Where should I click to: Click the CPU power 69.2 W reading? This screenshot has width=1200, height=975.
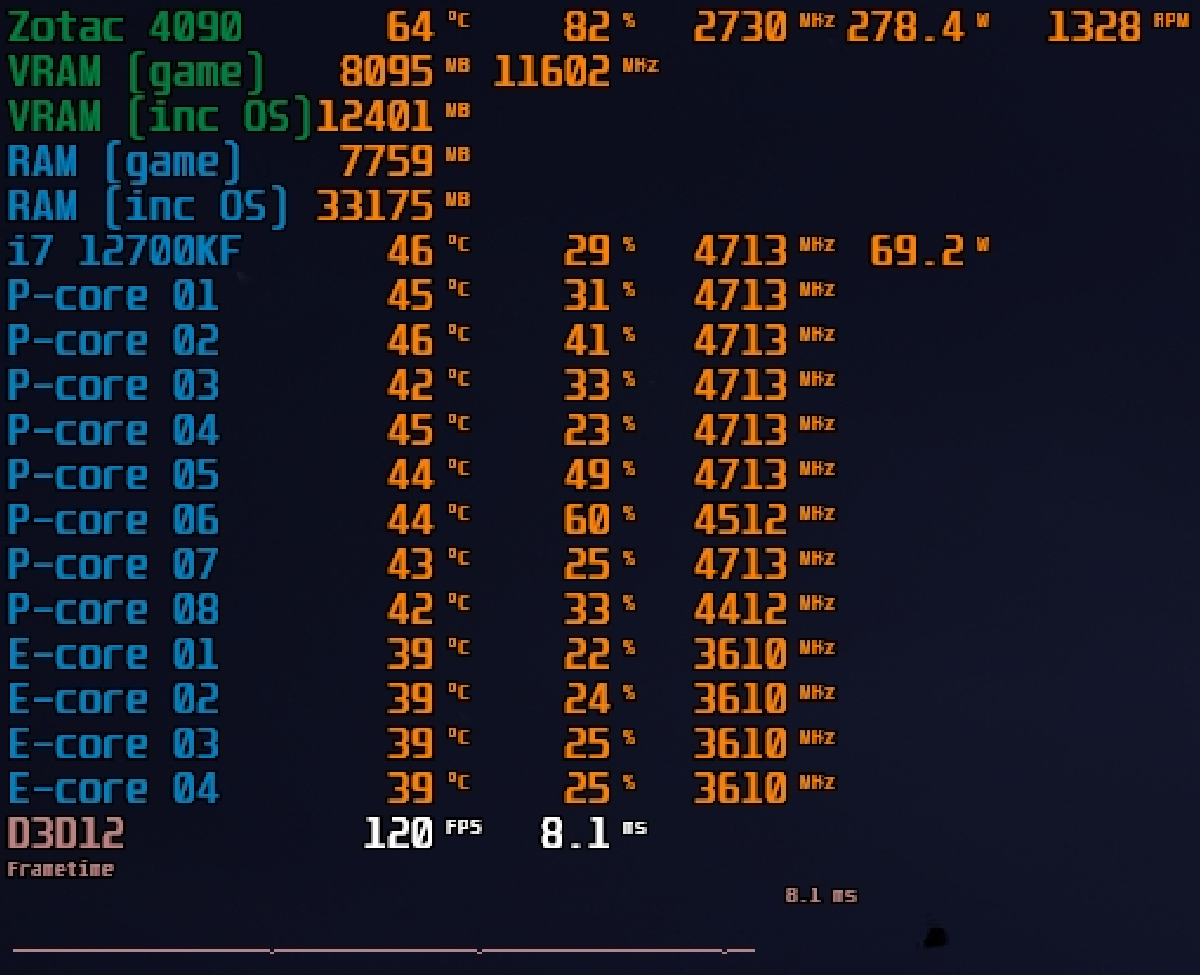coord(917,251)
